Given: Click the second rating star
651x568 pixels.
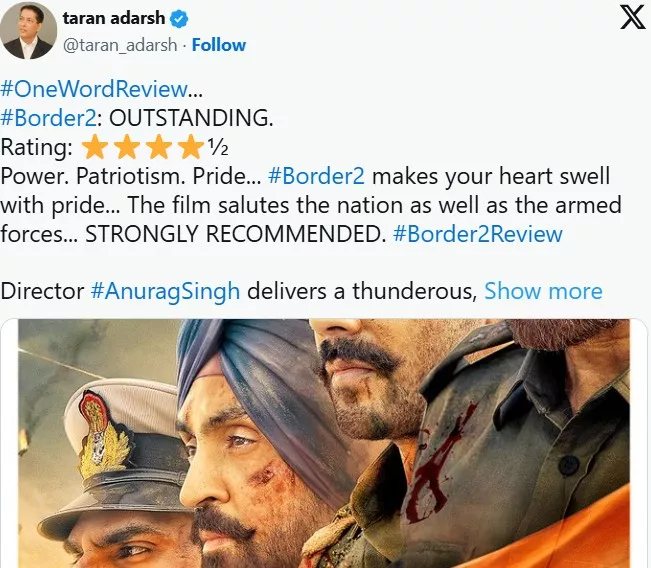Looking at the screenshot, I should click(x=127, y=147).
